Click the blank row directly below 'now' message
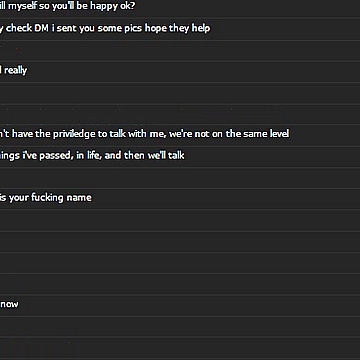Viewport: 360px width, 360px height. tap(180, 326)
